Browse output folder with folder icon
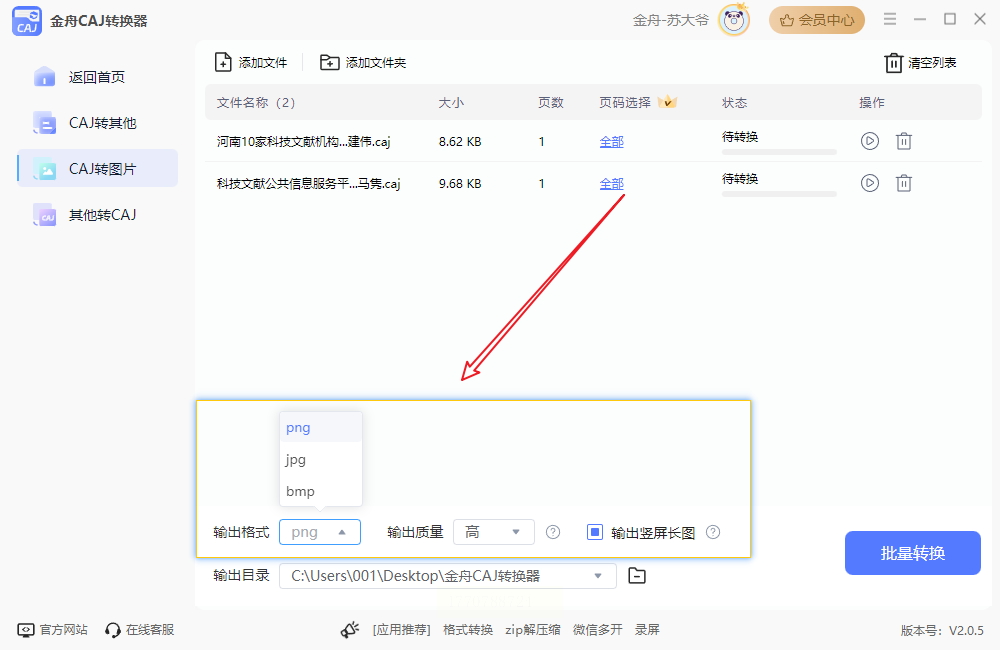Screen dimensions: 1000x650 tap(636, 575)
